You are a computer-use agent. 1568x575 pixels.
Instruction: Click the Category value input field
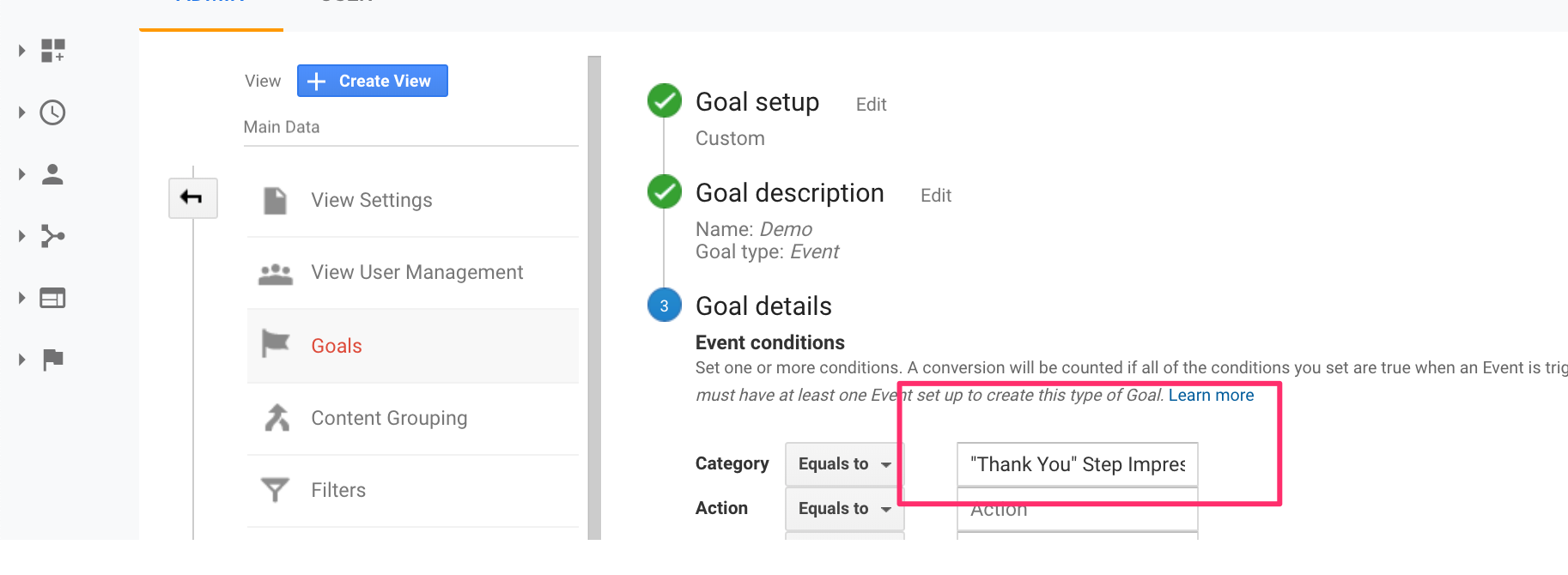[1078, 464]
